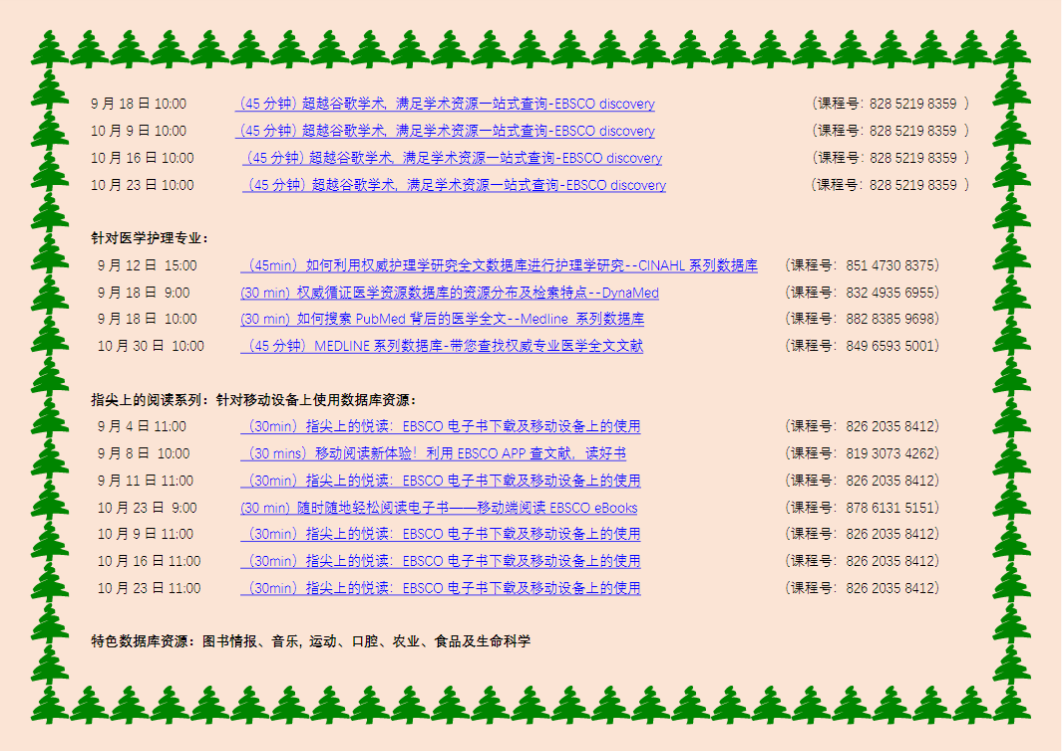Click the 针对医学护理专业 section heading

click(150, 238)
